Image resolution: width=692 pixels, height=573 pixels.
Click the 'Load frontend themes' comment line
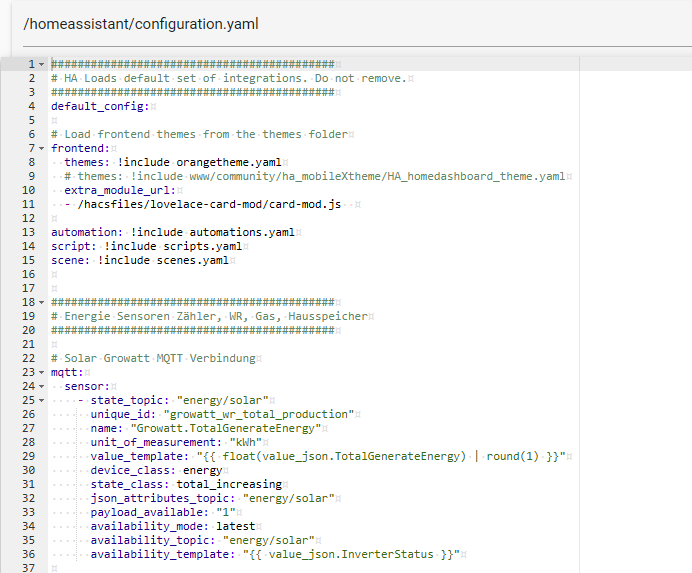[x=199, y=134]
